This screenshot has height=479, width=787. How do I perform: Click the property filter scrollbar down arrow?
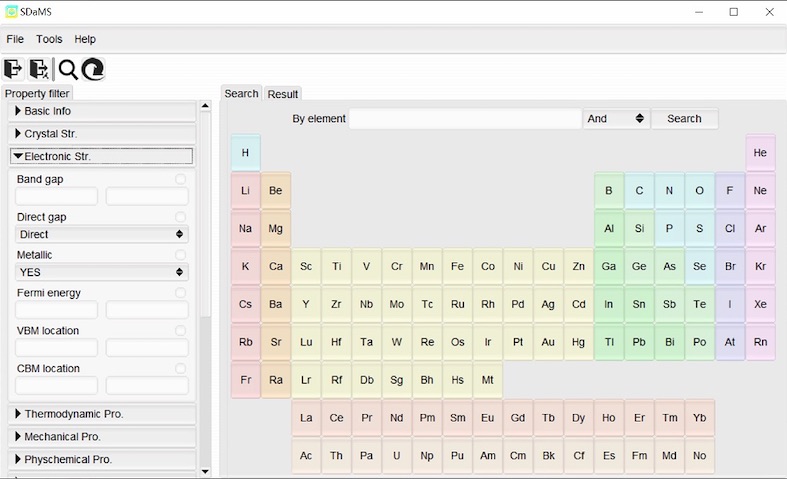[x=205, y=471]
